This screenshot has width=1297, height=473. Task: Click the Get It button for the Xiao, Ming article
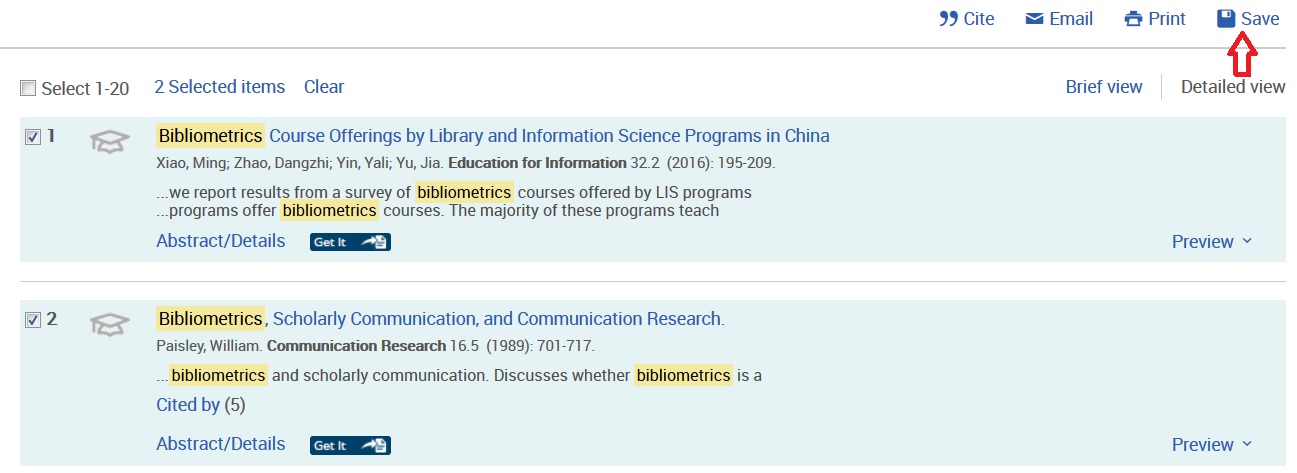tap(350, 242)
